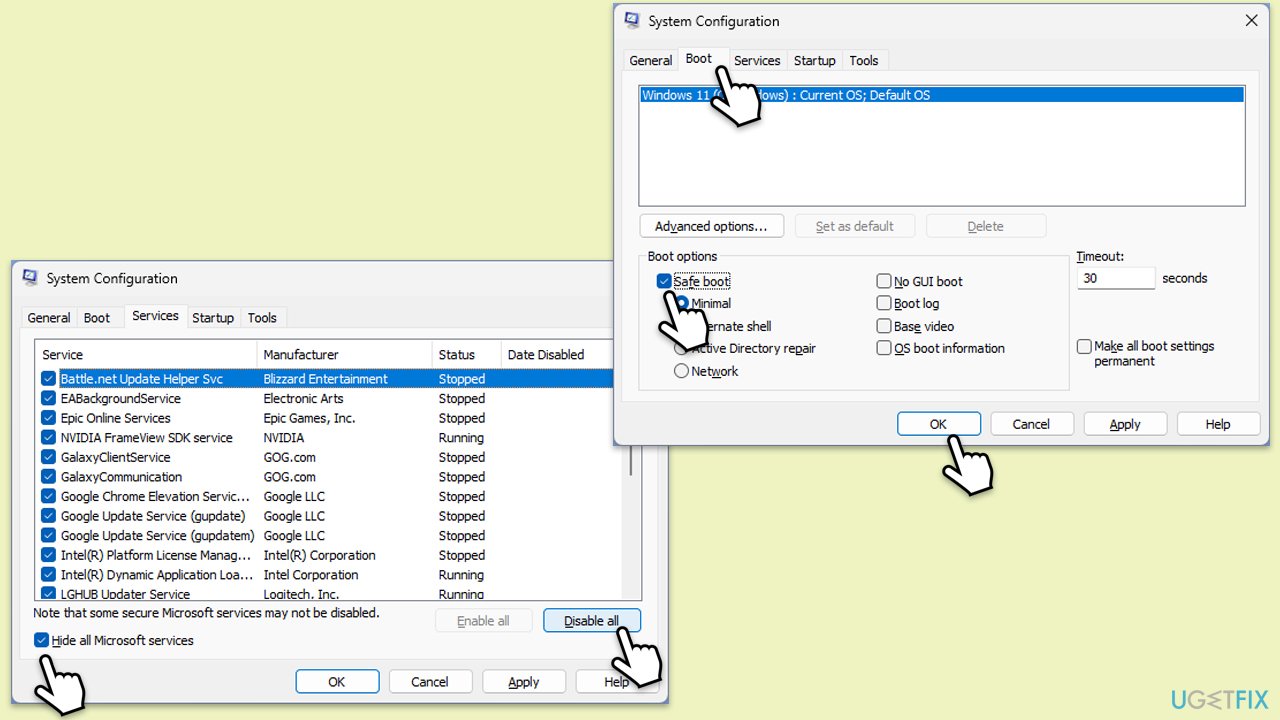Uncheck Google Update Service (gupdate) checkbox
This screenshot has height=720, width=1280.
tap(48, 516)
